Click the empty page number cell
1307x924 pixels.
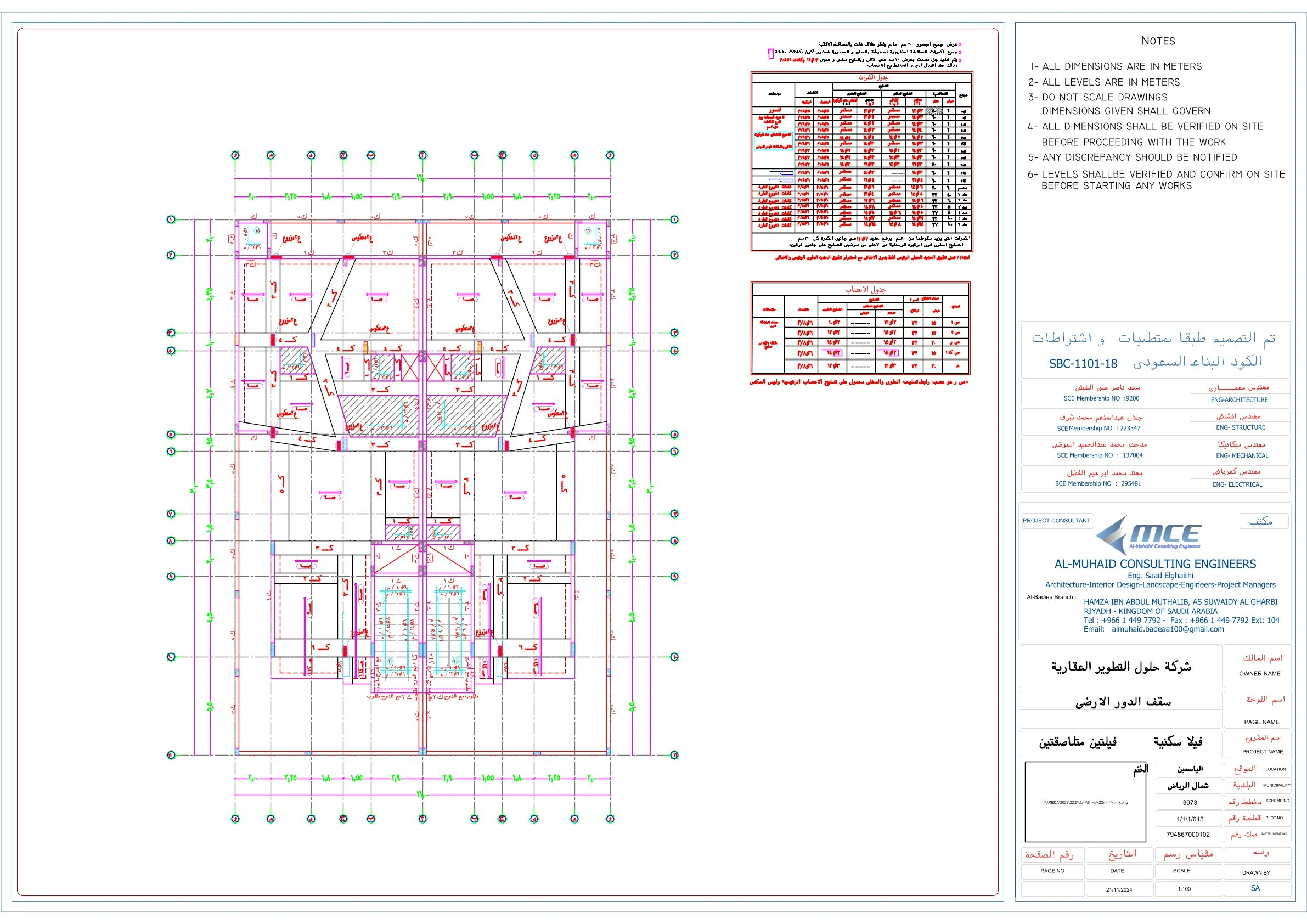[x=1052, y=889]
